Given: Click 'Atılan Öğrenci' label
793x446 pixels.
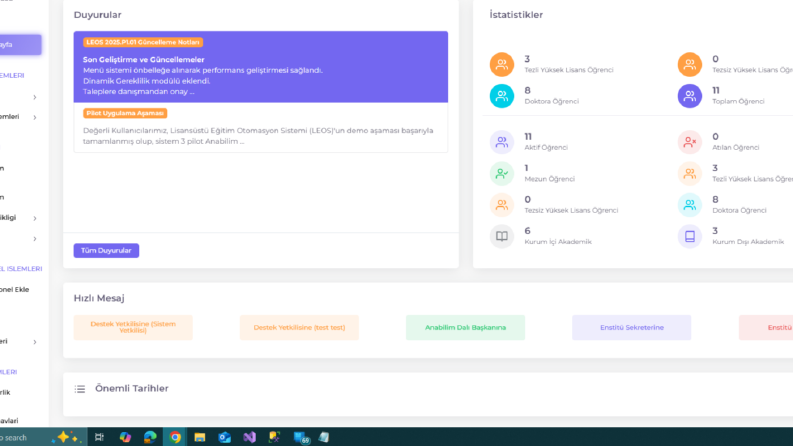Looking at the screenshot, I should [735, 148].
